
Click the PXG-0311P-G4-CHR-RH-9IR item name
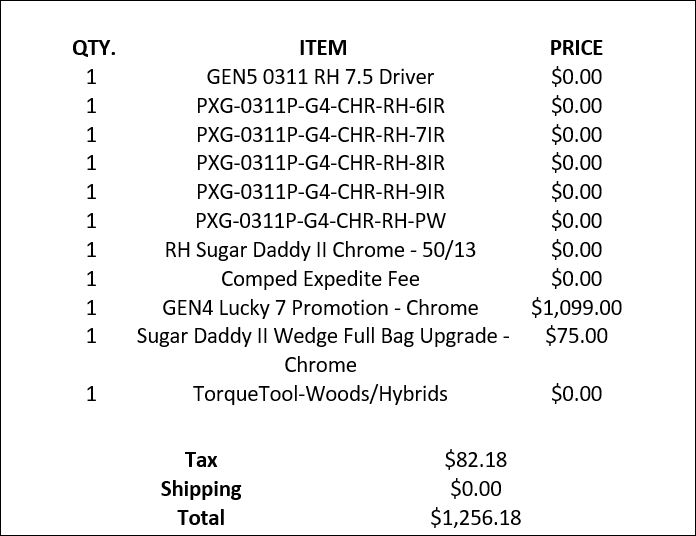pyautogui.click(x=320, y=192)
